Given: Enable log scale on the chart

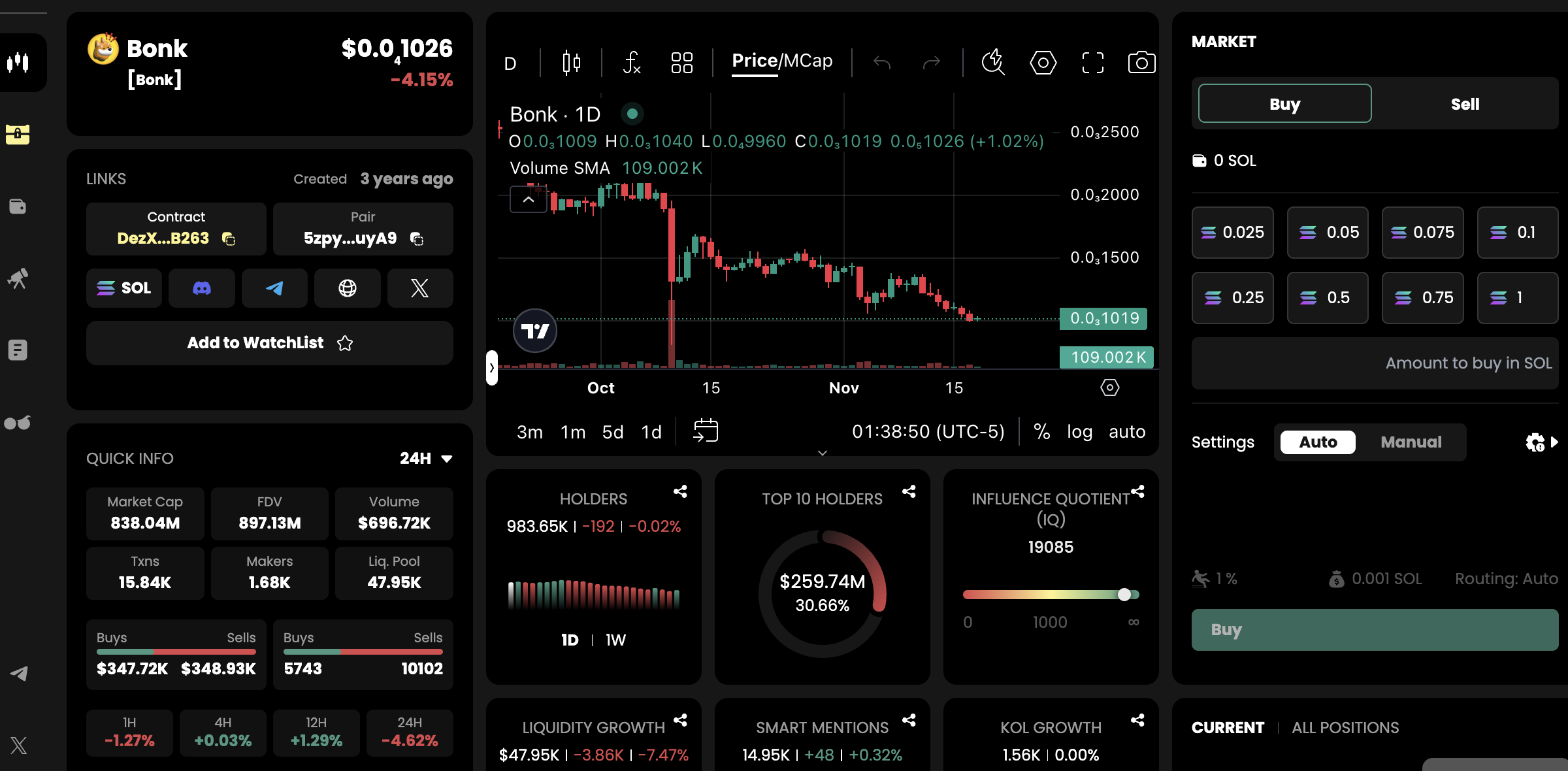Looking at the screenshot, I should [x=1079, y=431].
